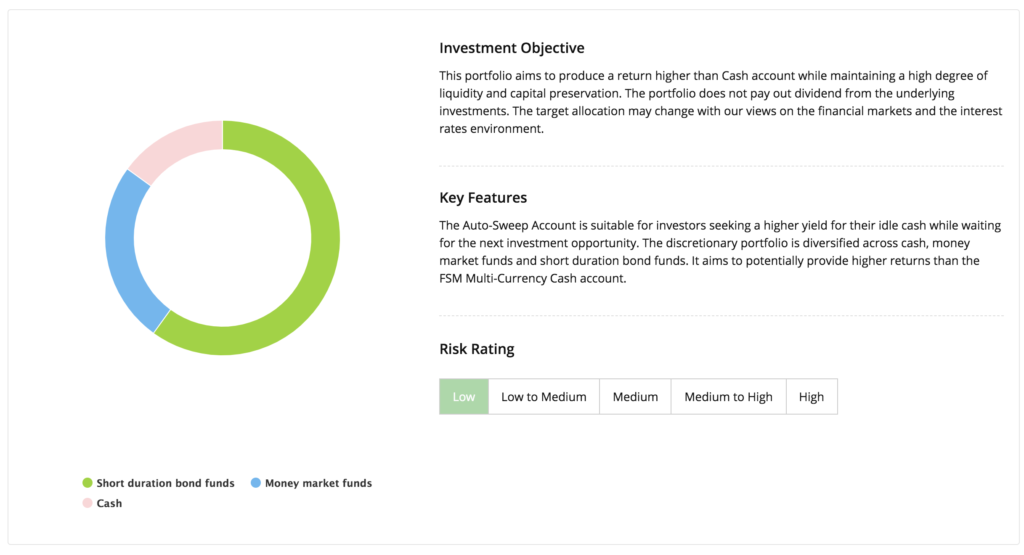Click the Investment Objective description paragraph
Viewport: 1024px width, 555px height.
720,102
